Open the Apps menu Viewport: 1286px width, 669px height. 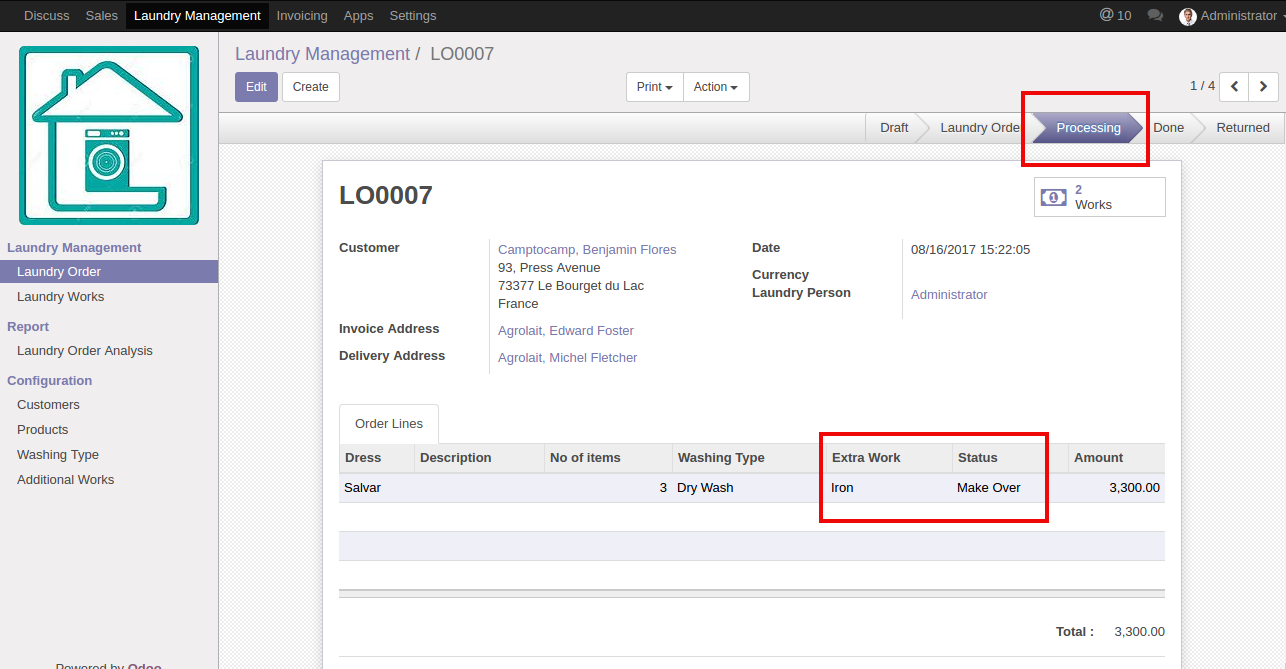point(358,16)
